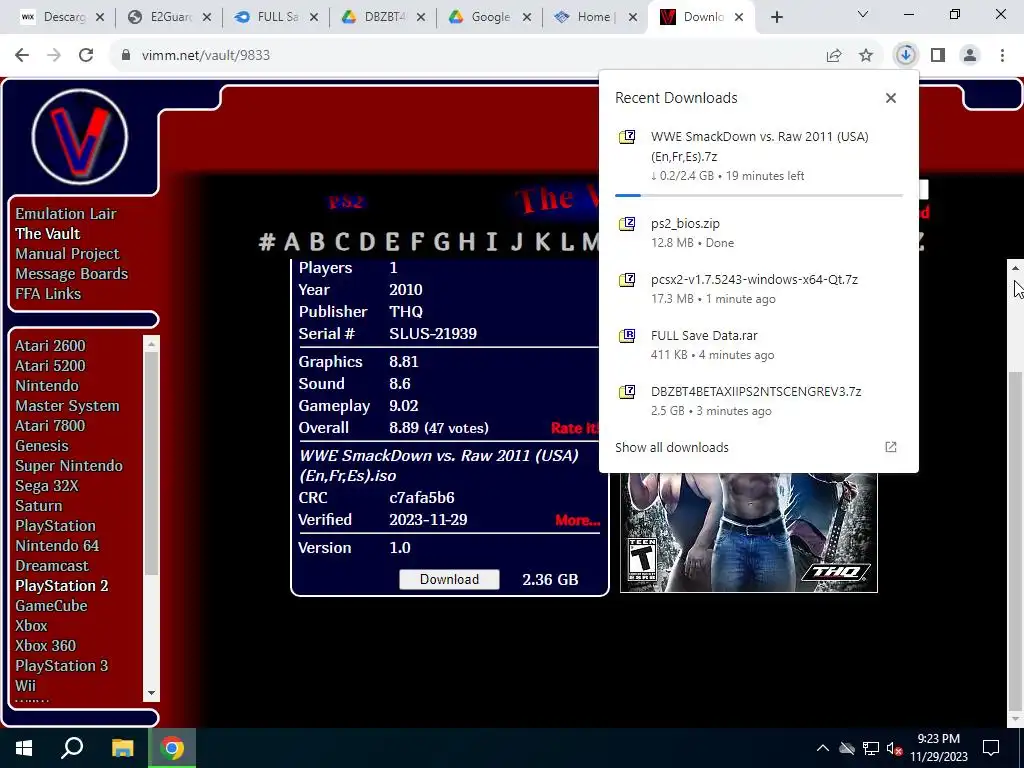
Task: Click the PS2 logo above the letter index
Action: (x=346, y=201)
